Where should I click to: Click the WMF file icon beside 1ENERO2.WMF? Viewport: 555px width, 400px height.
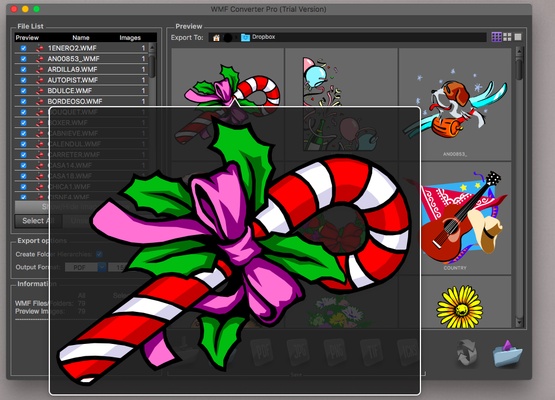(39, 48)
